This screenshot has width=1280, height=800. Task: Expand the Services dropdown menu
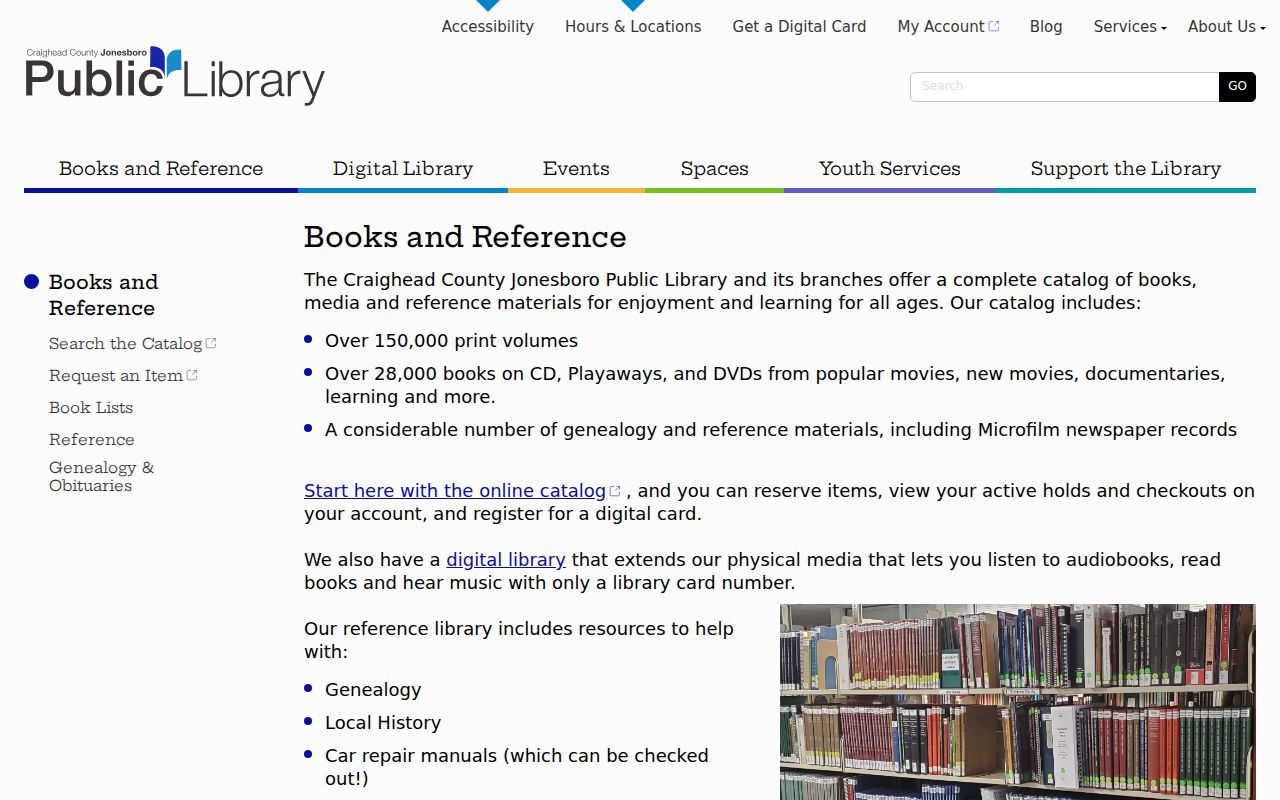(1130, 27)
